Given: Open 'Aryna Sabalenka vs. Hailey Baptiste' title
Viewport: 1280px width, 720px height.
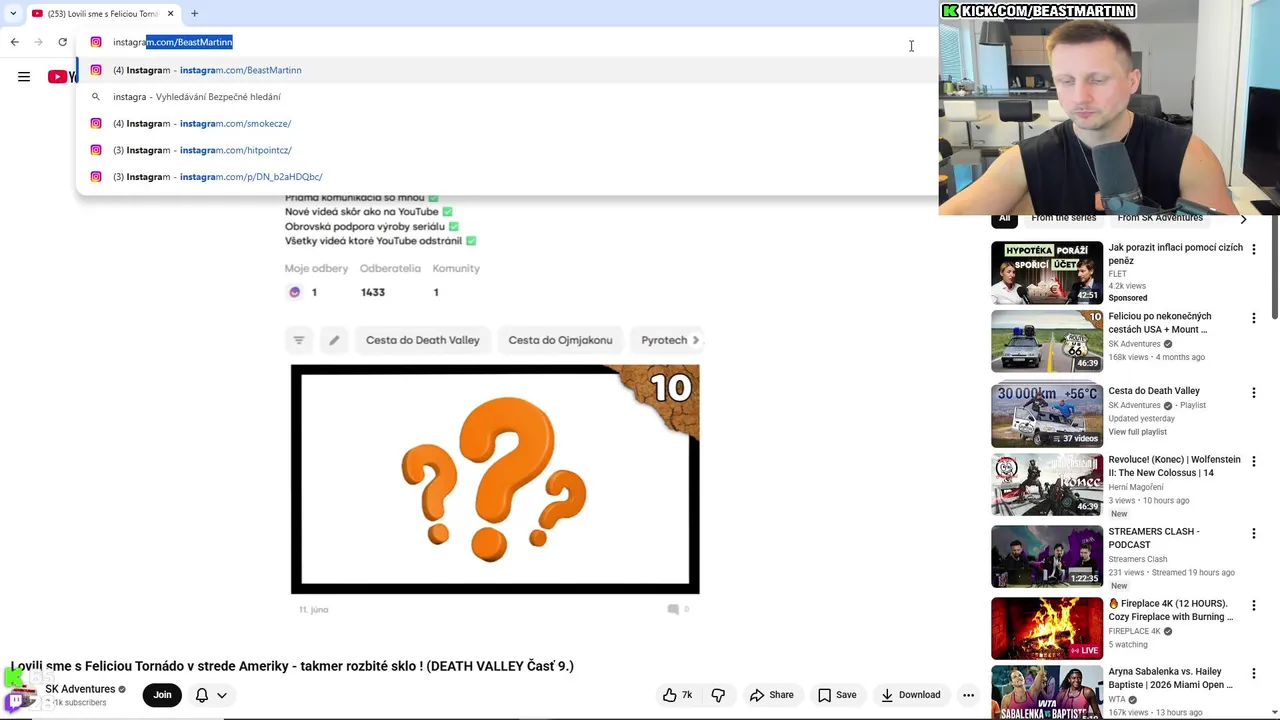Looking at the screenshot, I should [x=1171, y=678].
